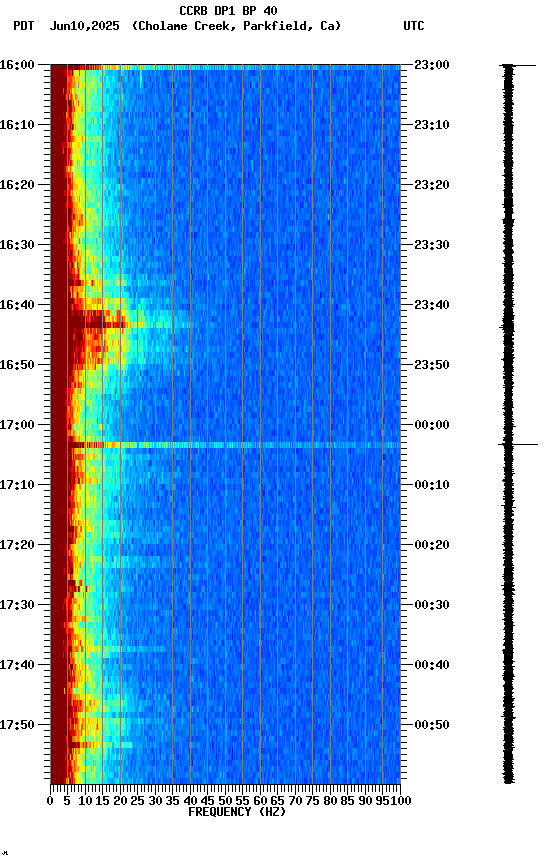The width and height of the screenshot is (552, 864).
Task: Click the 17:40 PDT time label
Action: (x=17, y=666)
